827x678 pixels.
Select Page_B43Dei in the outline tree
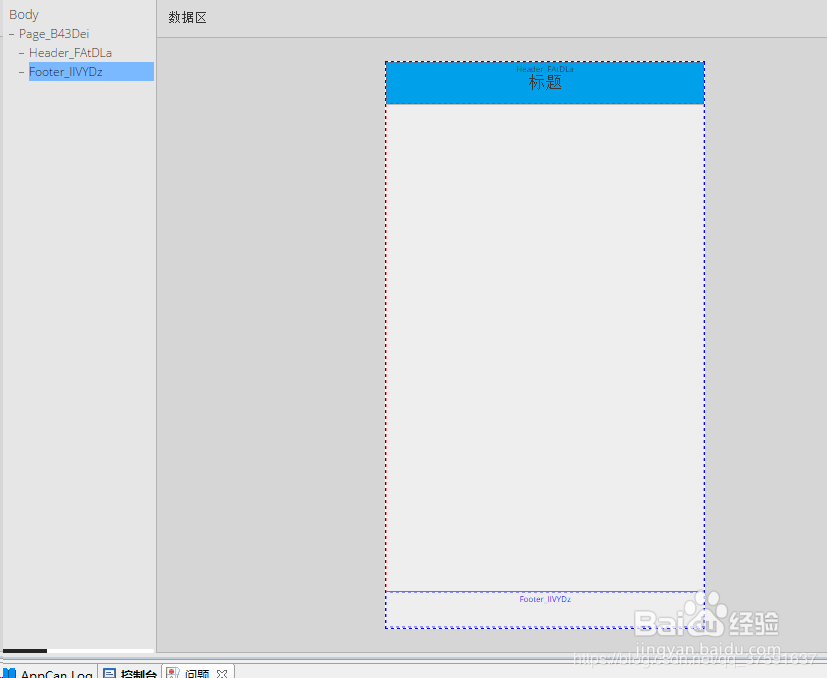(x=54, y=34)
